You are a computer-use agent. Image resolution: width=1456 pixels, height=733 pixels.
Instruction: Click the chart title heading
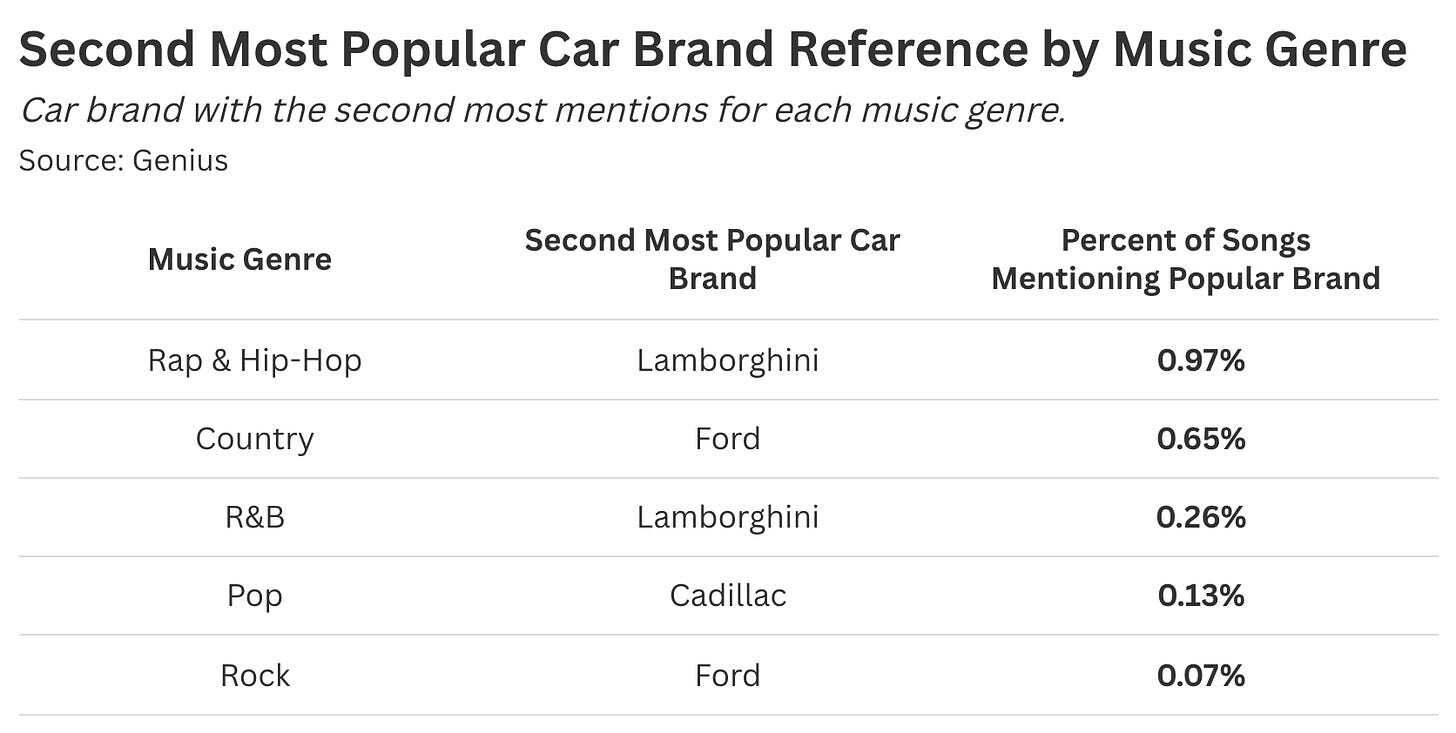[713, 49]
